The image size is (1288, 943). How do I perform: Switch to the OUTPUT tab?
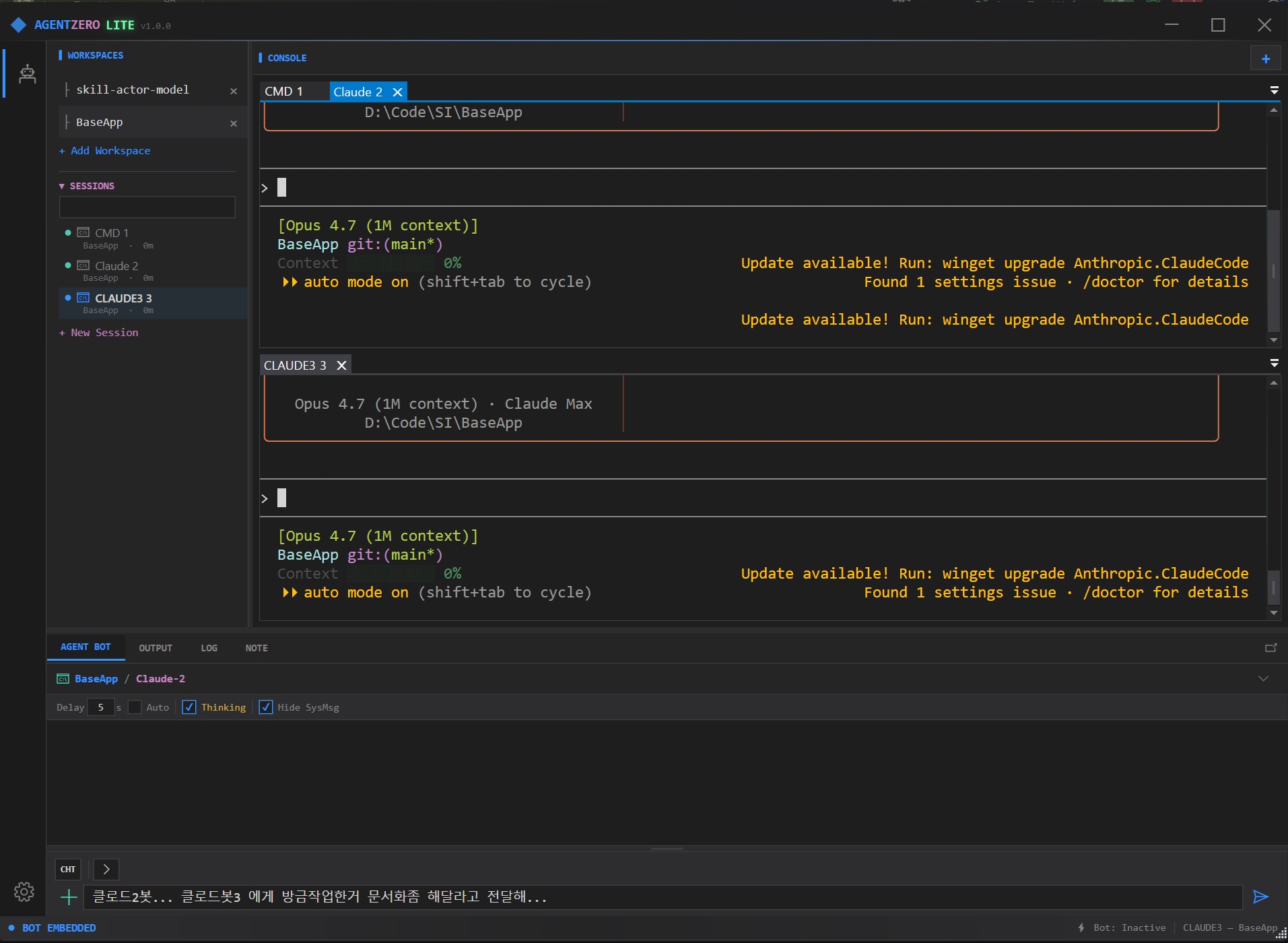(156, 647)
